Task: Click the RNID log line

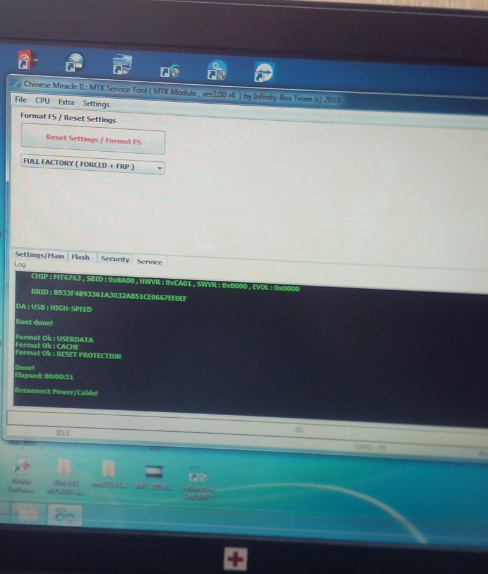Action: click(x=109, y=295)
